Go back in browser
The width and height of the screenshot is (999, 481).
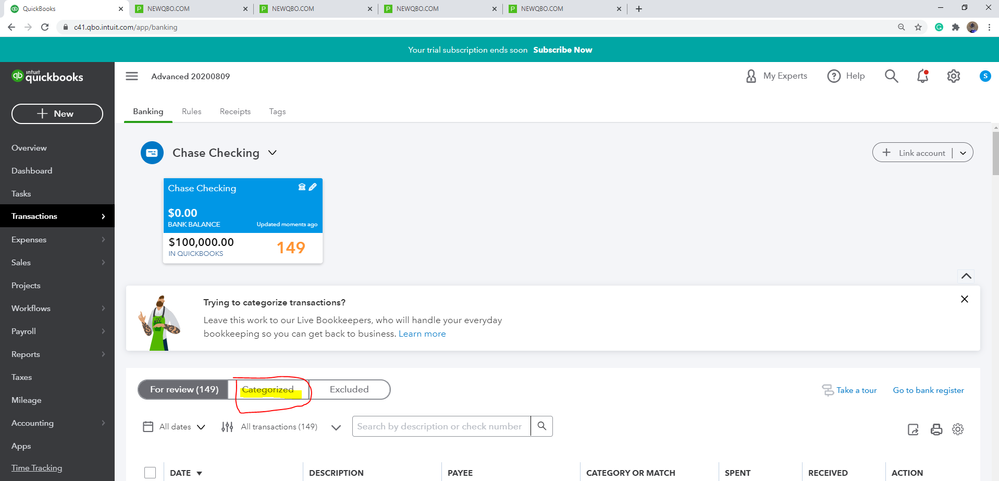pos(11,27)
